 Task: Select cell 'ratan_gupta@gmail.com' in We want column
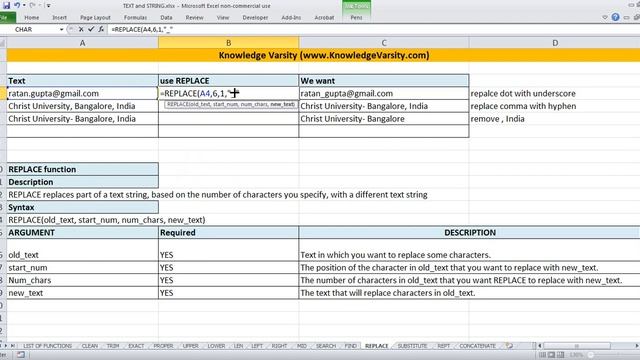tap(384, 93)
